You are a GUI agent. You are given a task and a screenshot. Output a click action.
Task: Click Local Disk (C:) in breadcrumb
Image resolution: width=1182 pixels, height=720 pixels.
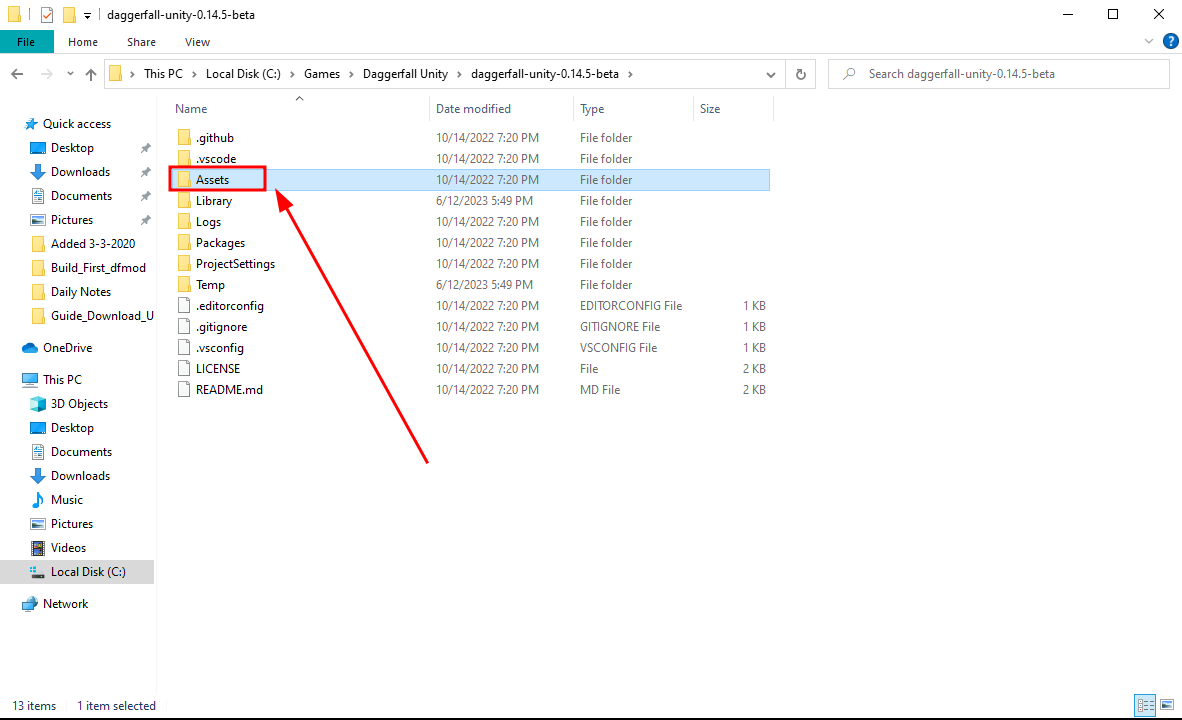[243, 74]
